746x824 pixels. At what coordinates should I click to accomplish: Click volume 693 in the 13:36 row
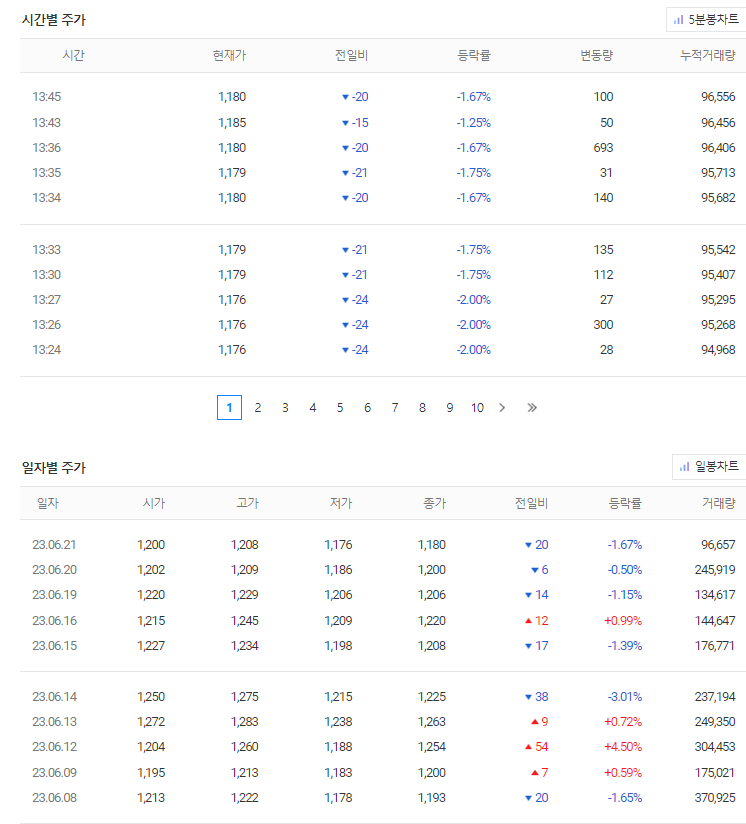pyautogui.click(x=603, y=148)
